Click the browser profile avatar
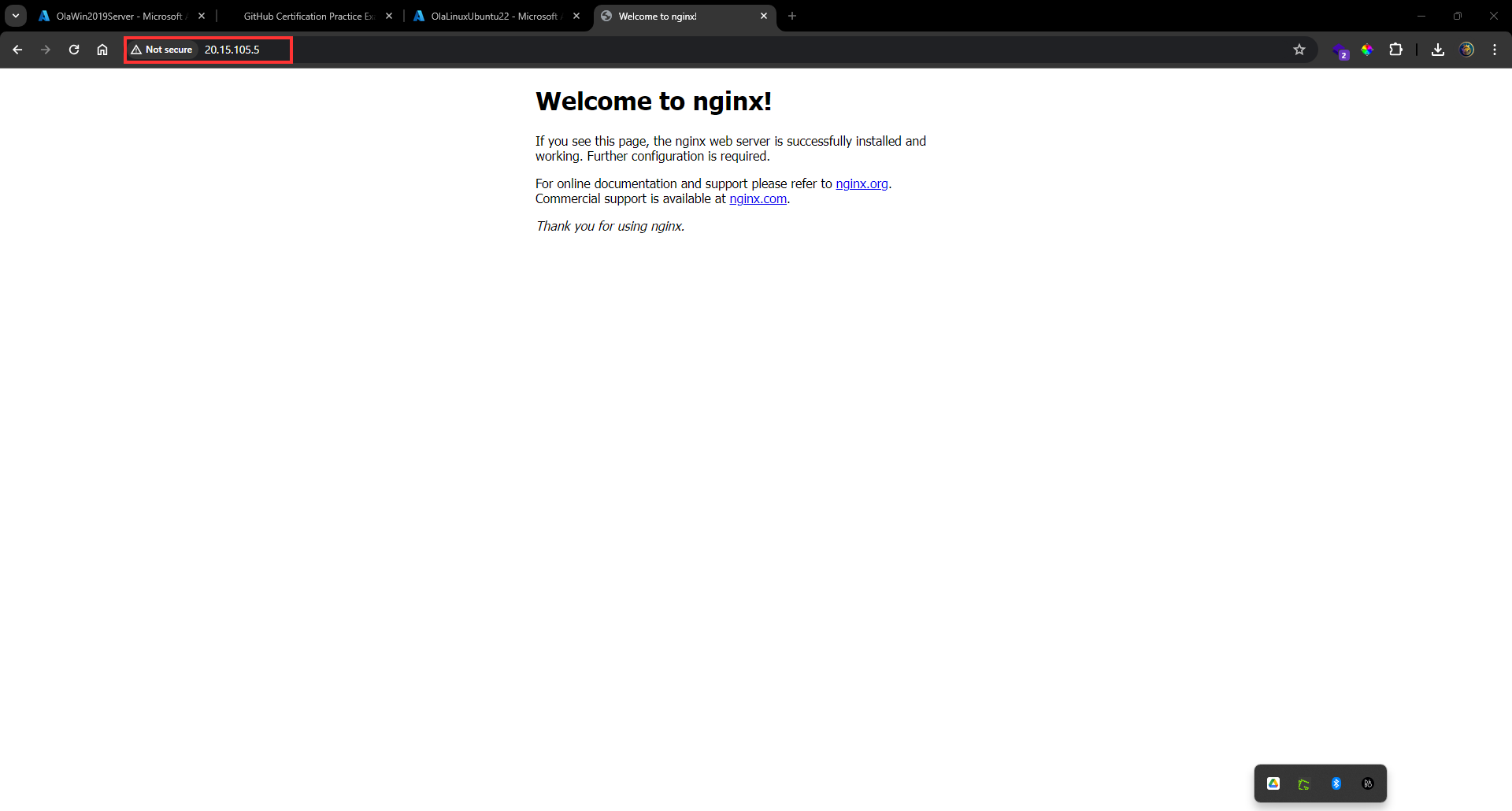Image resolution: width=1512 pixels, height=811 pixels. 1467,49
